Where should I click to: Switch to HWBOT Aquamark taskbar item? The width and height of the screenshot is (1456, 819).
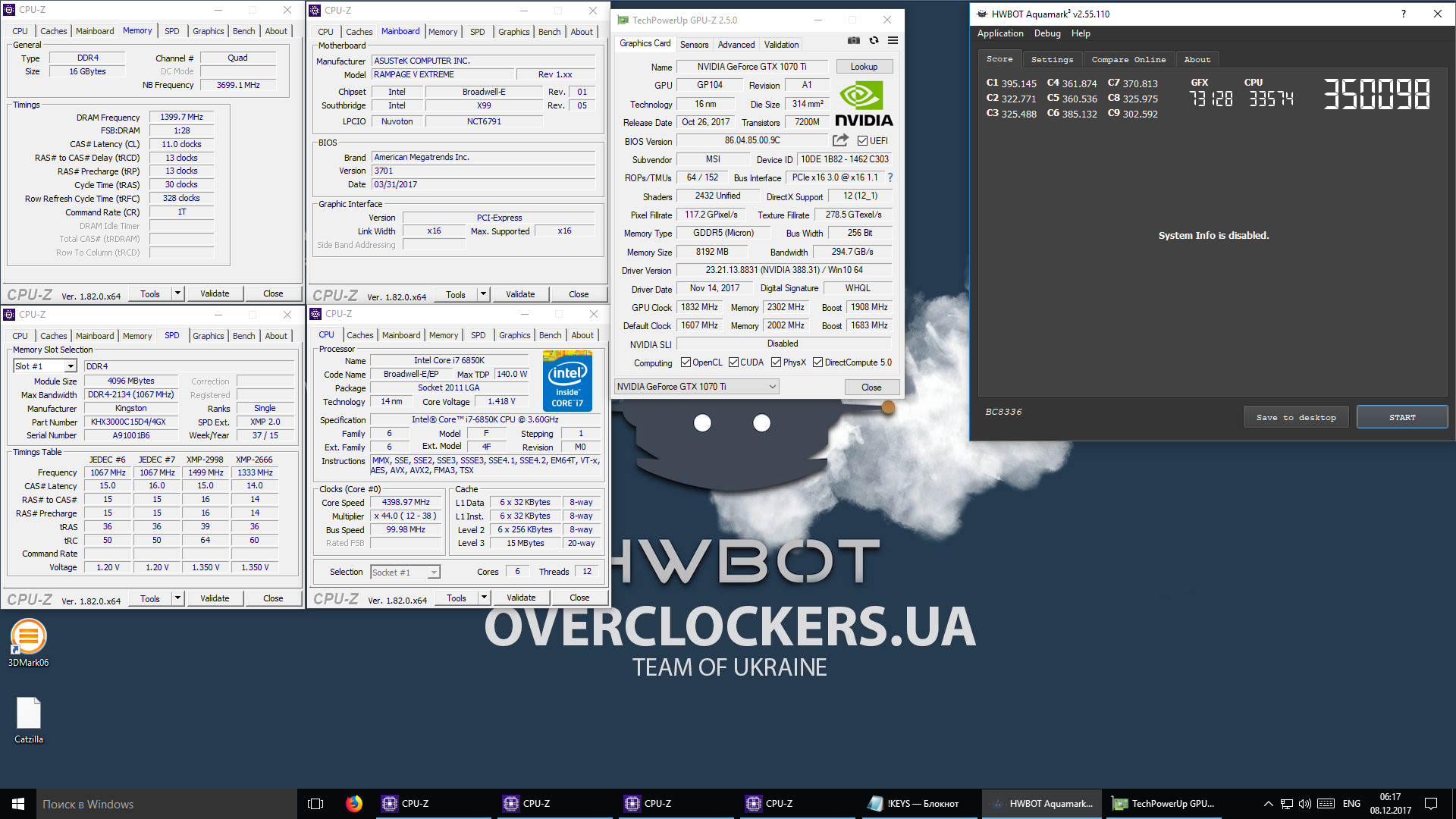tap(1043, 804)
